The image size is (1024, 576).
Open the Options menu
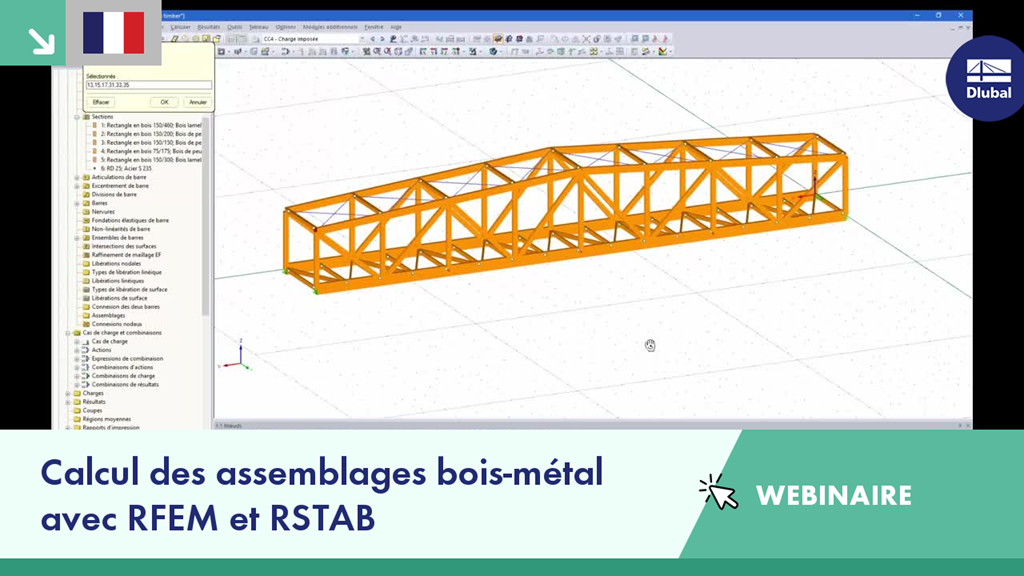click(x=285, y=27)
